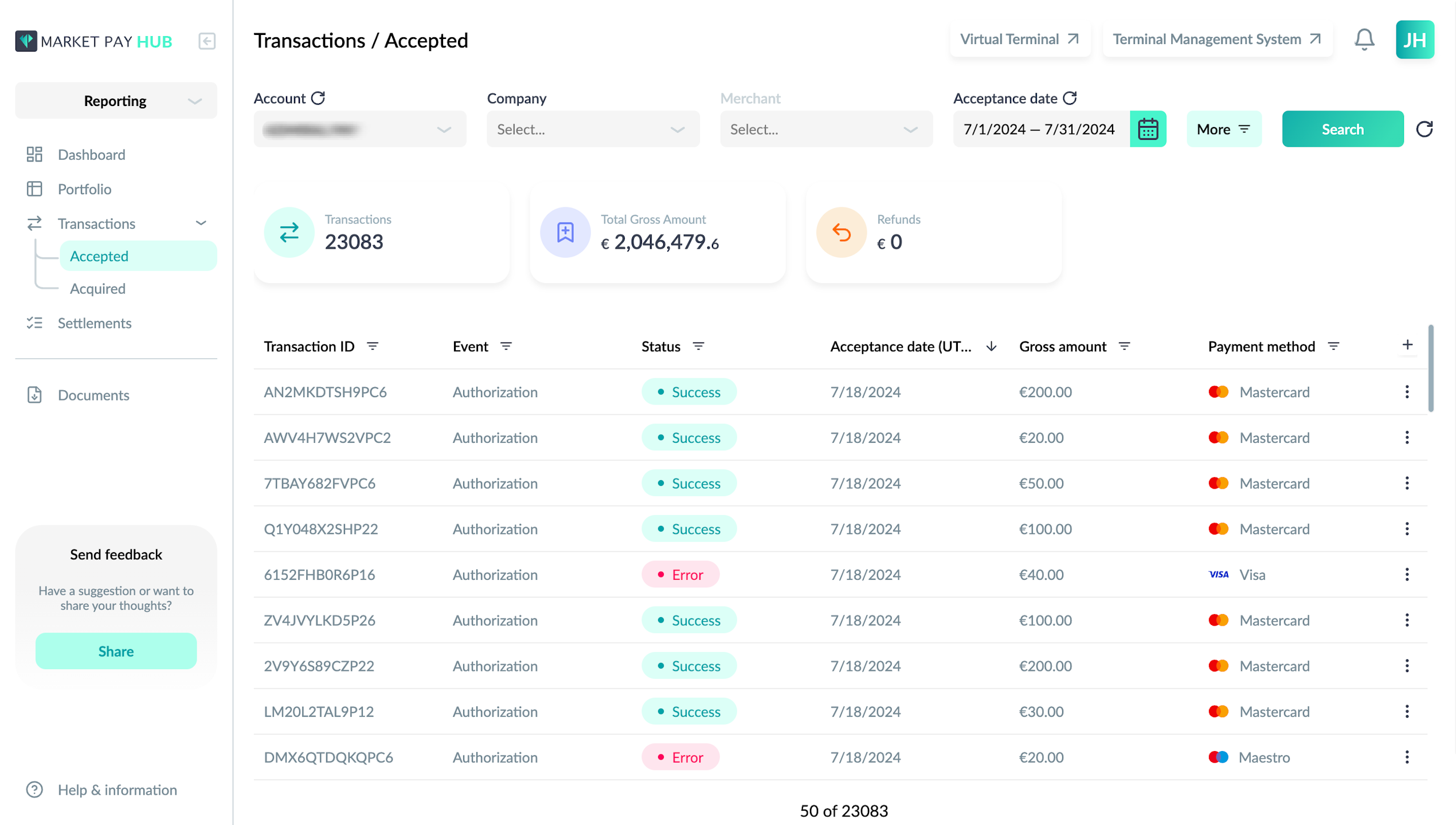Click the Total Gross Amount card icon
1456x825 pixels.
click(x=565, y=232)
